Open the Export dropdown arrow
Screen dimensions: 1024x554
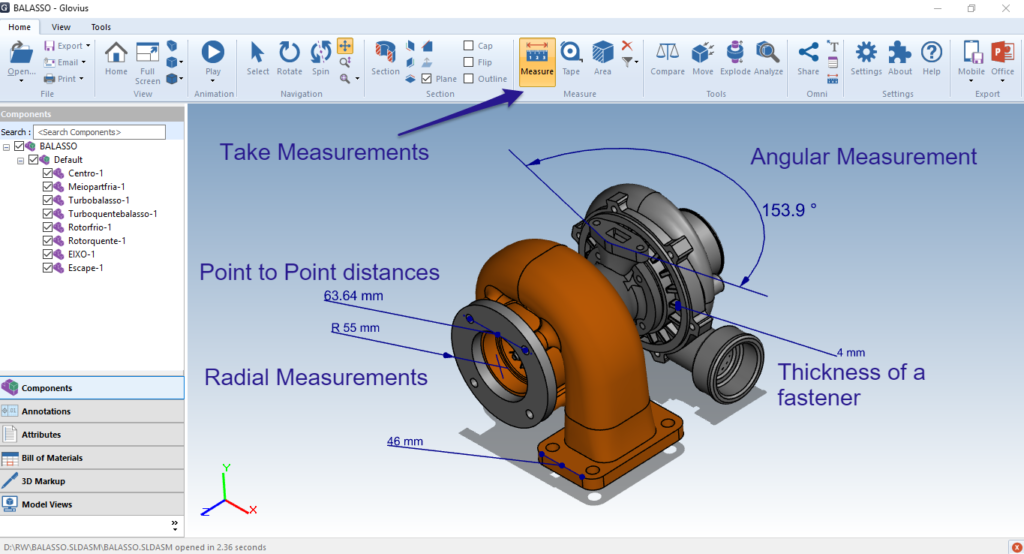(x=88, y=46)
